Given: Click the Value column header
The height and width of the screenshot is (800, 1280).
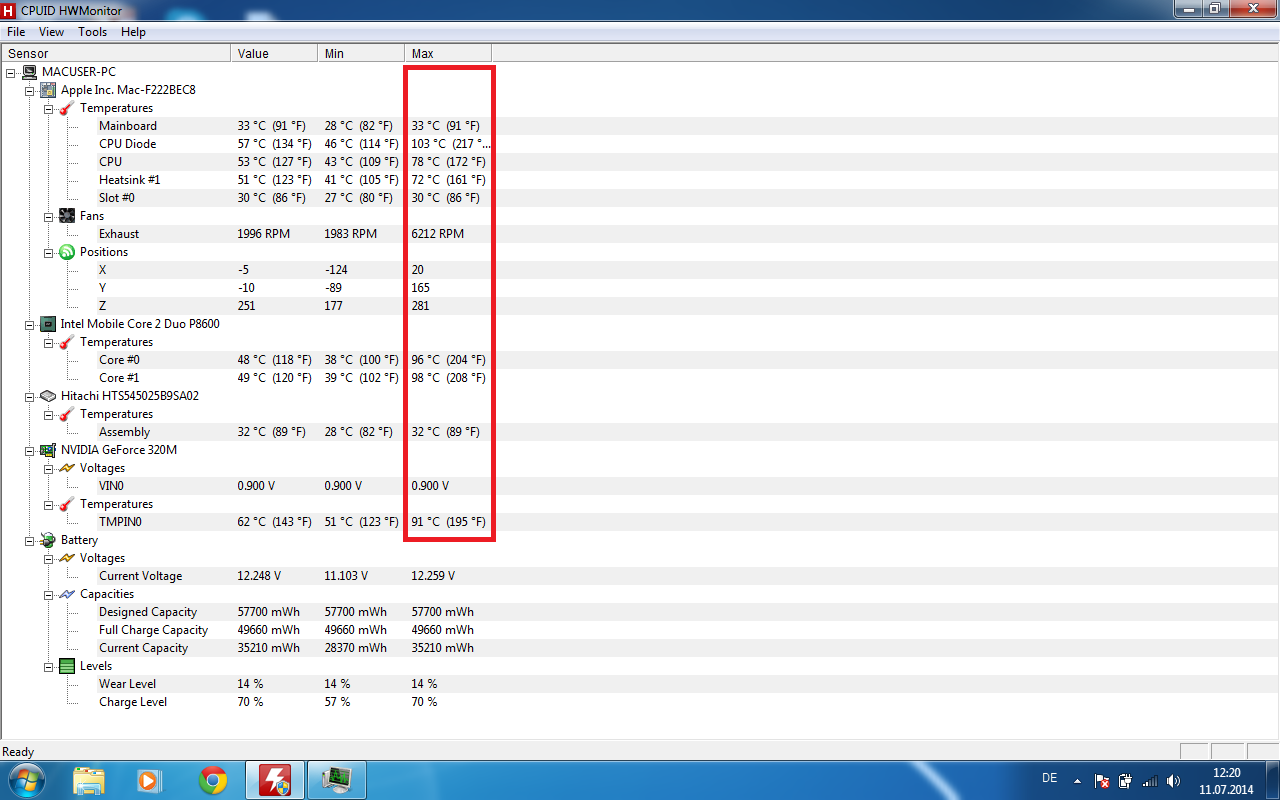Looking at the screenshot, I should click(x=275, y=53).
